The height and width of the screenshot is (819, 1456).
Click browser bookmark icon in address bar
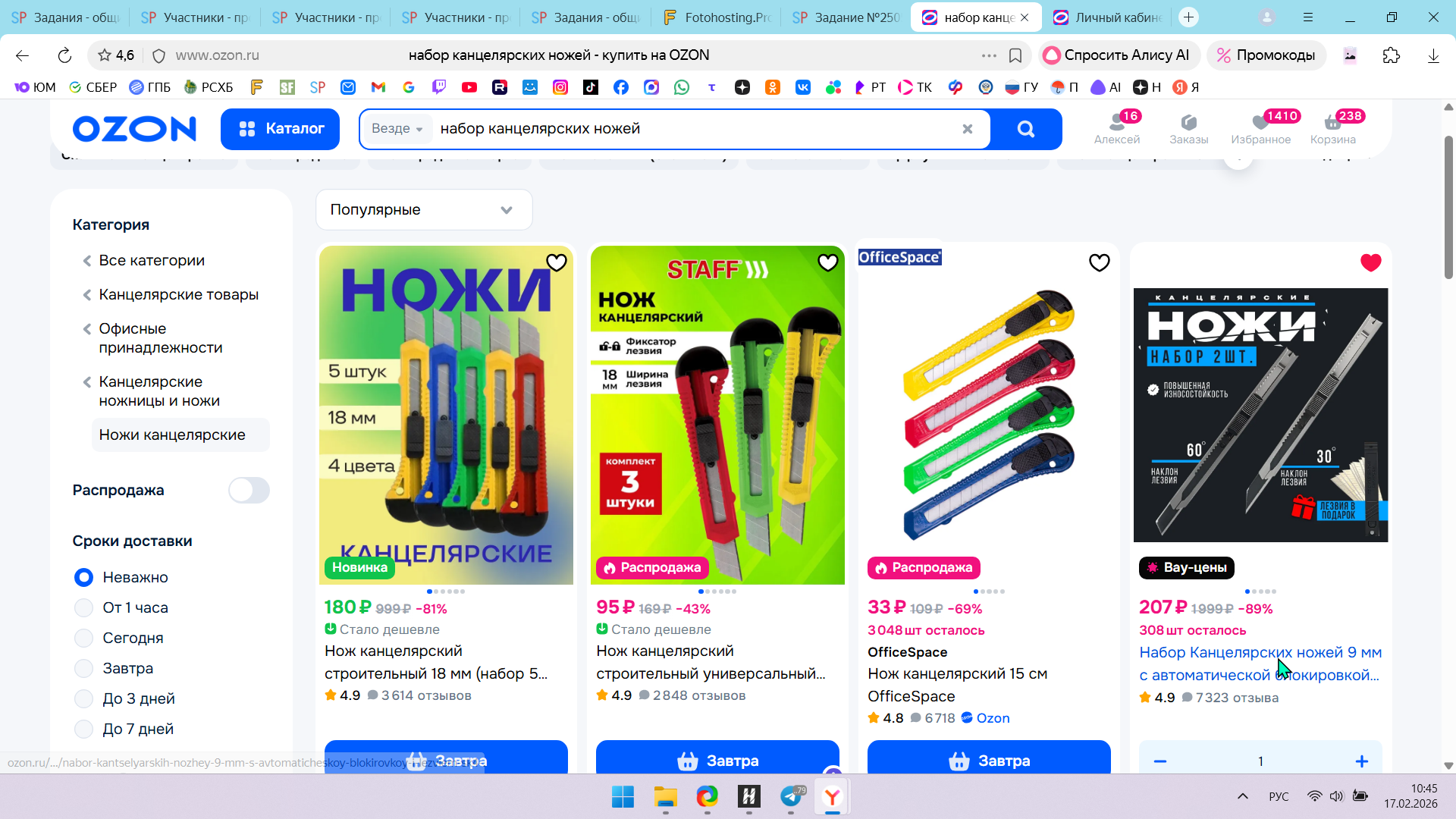click(1015, 55)
